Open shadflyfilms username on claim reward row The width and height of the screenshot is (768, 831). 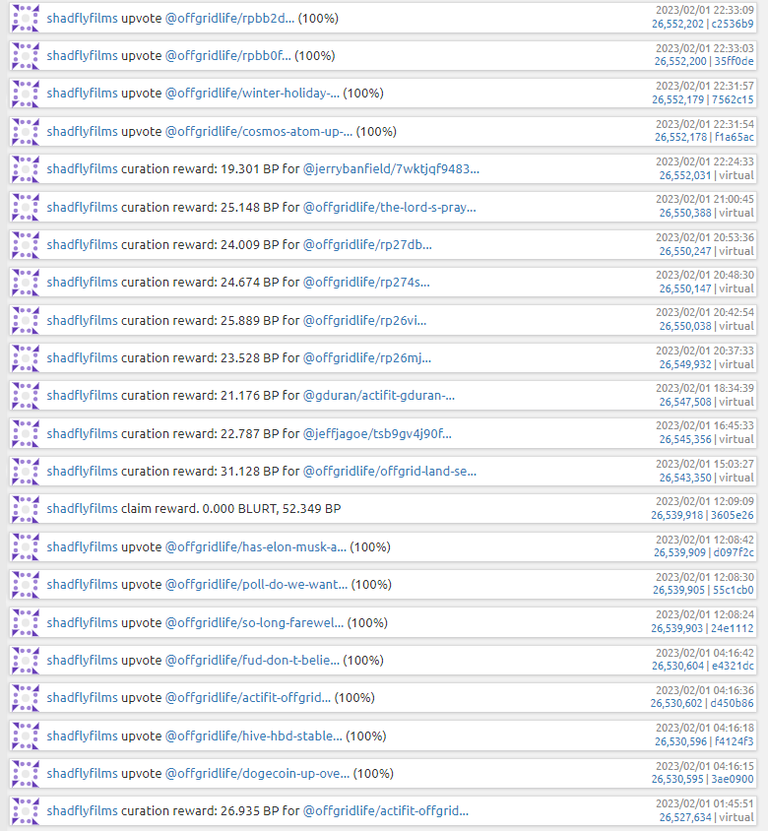coord(82,509)
